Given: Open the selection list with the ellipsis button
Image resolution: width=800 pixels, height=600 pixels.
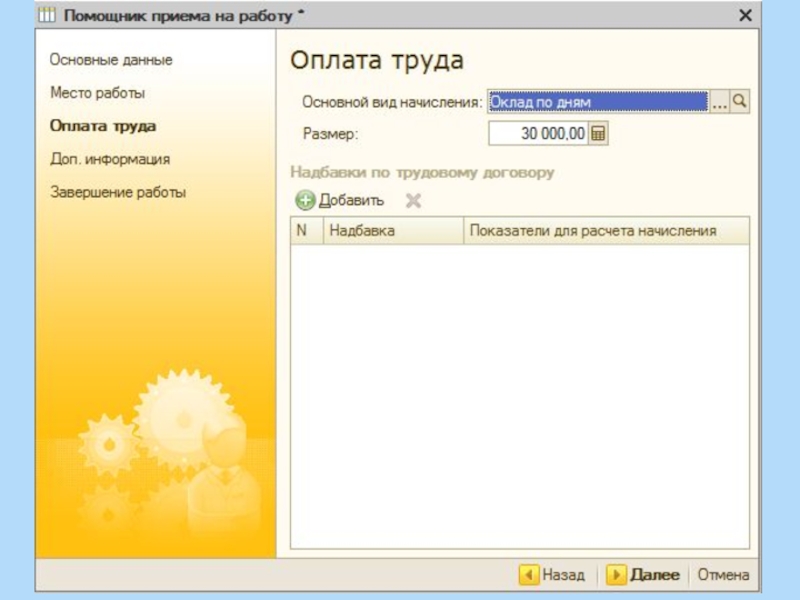Looking at the screenshot, I should coord(719,102).
